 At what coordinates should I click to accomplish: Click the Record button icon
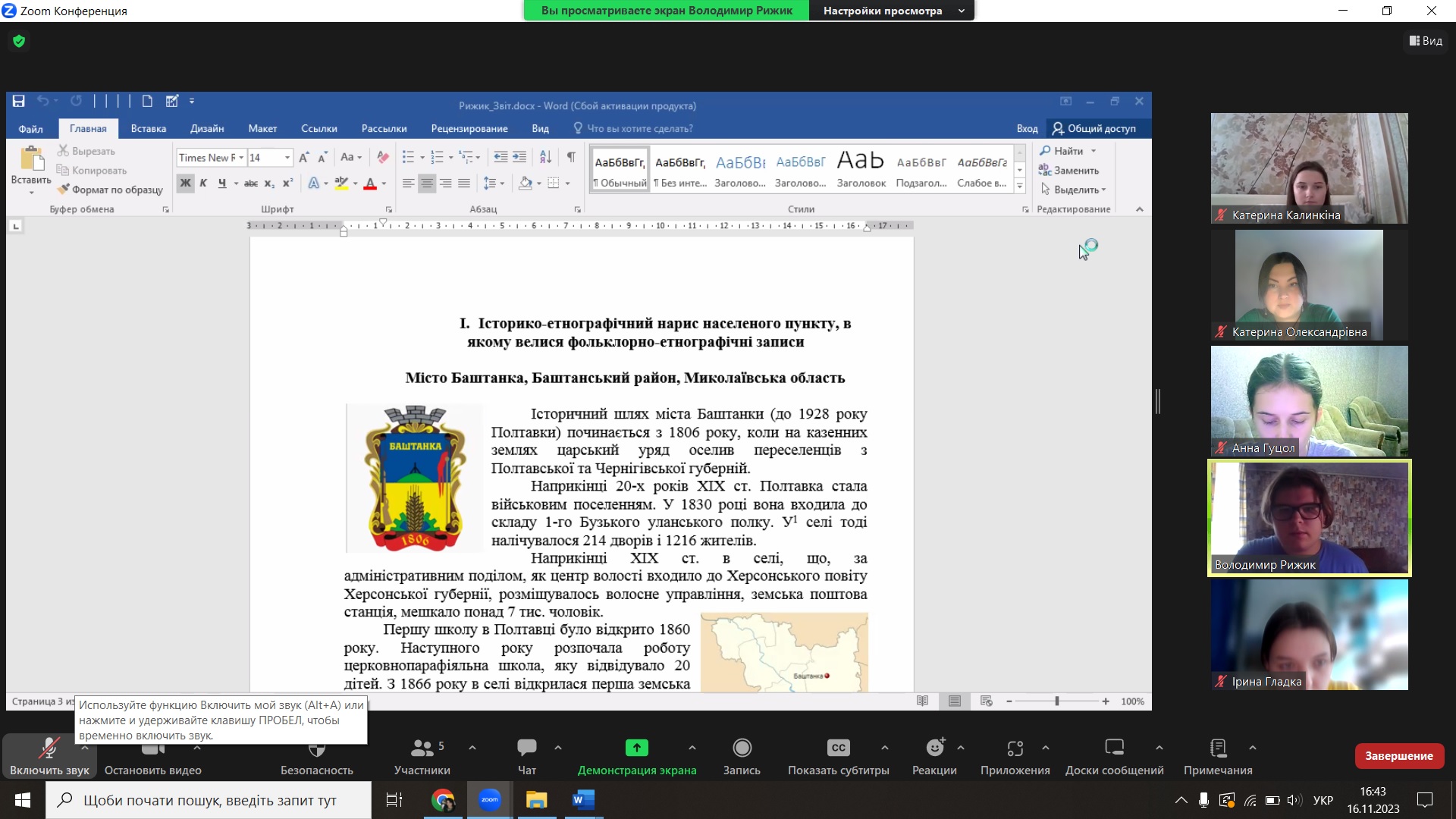(742, 748)
